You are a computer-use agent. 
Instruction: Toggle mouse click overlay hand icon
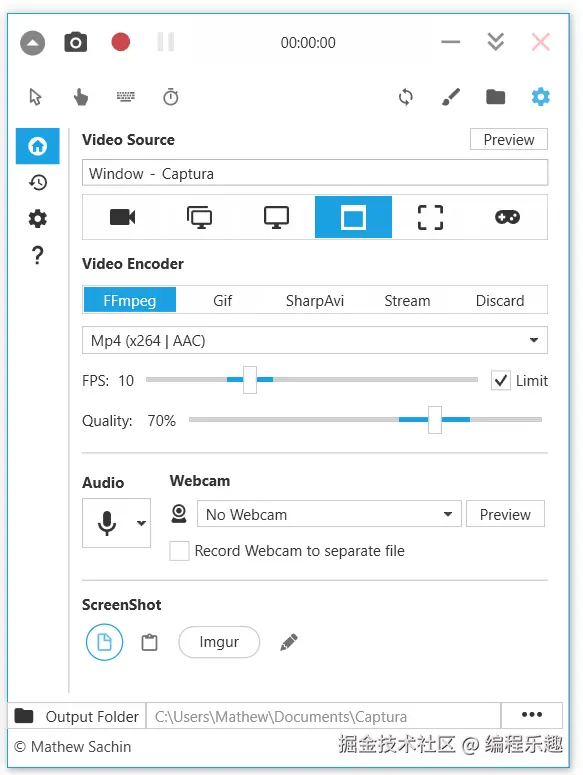click(81, 97)
